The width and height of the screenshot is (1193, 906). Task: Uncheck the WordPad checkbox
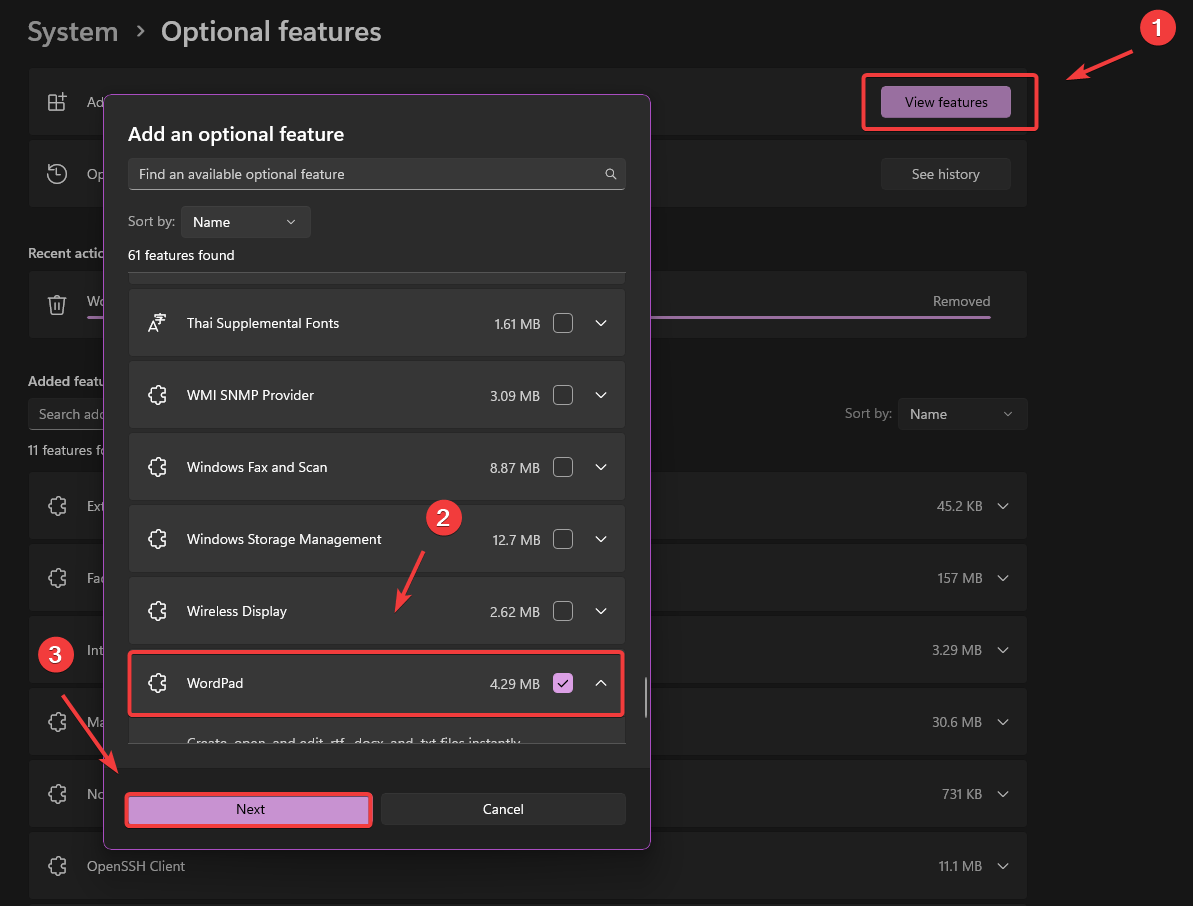click(x=563, y=683)
